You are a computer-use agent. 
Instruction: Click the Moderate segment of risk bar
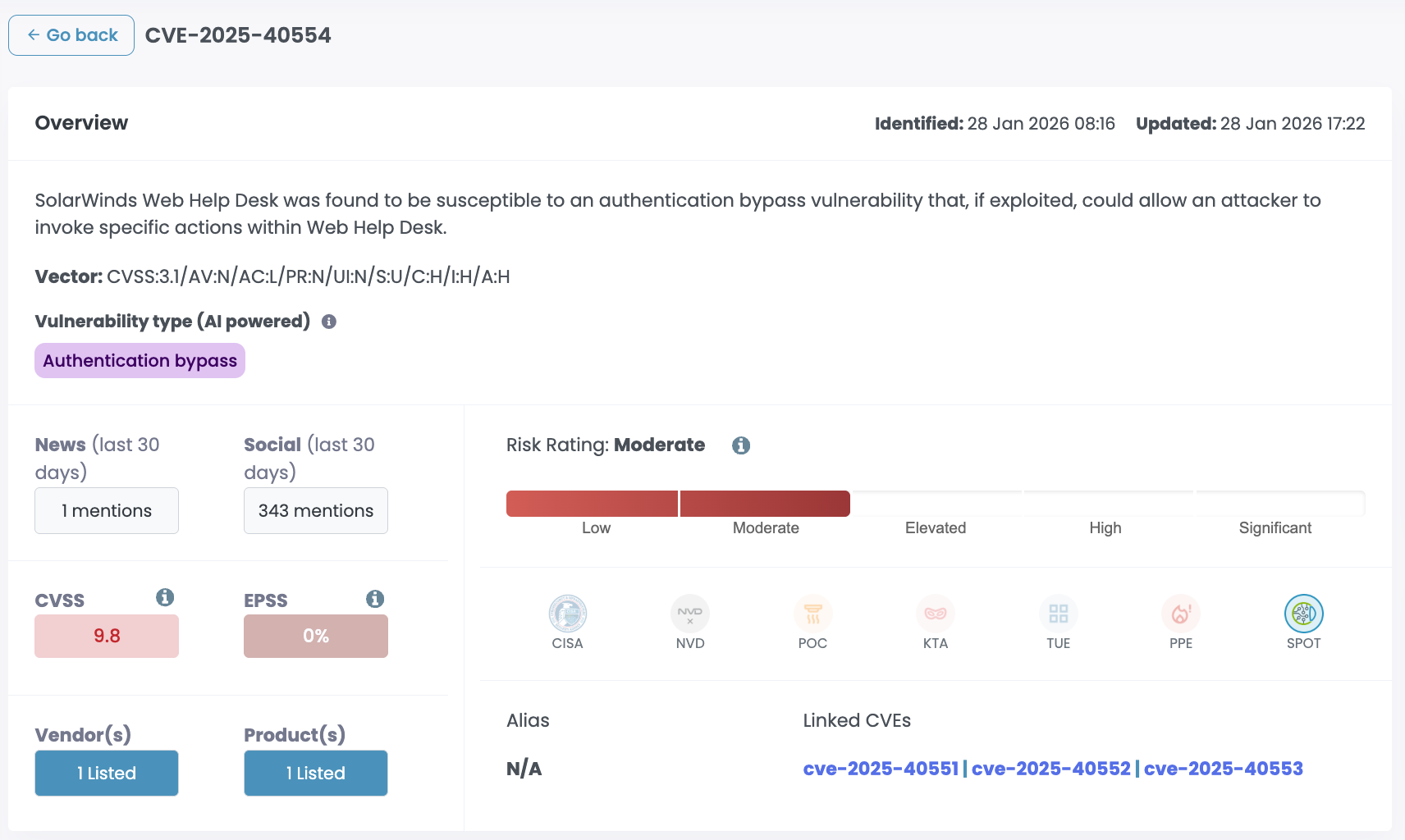765,504
